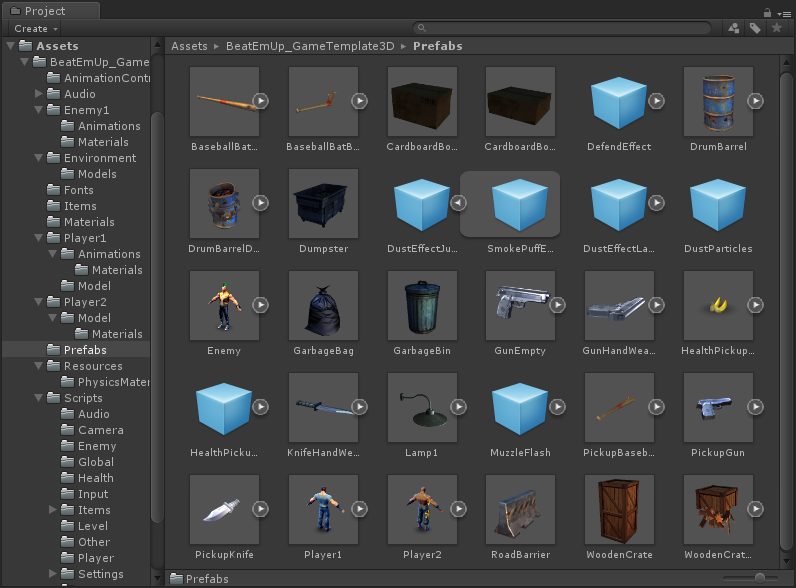Collapse the DustEffectJu prefab arrow
Screen dimensions: 796x588
pos(458,203)
